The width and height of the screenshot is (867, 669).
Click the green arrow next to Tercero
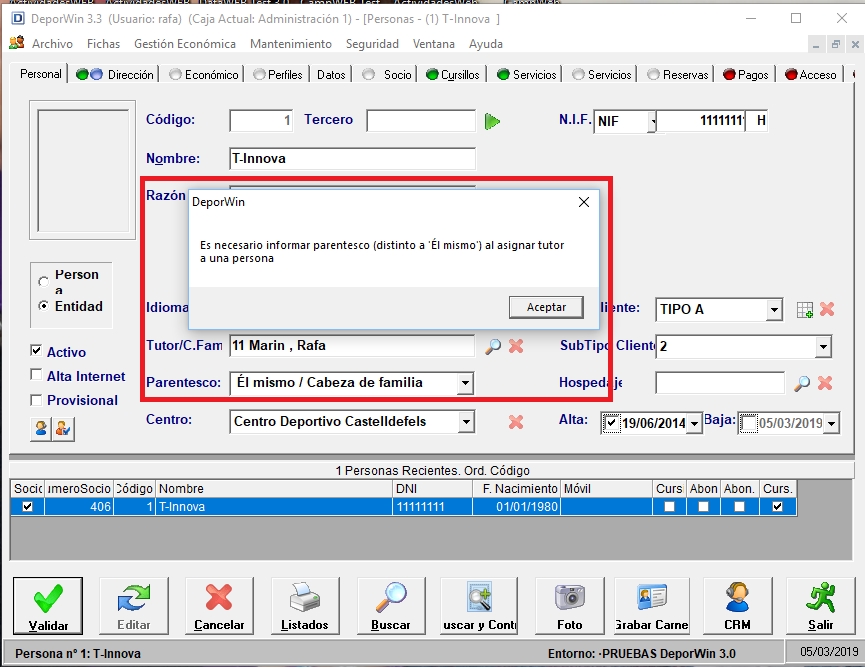[492, 121]
